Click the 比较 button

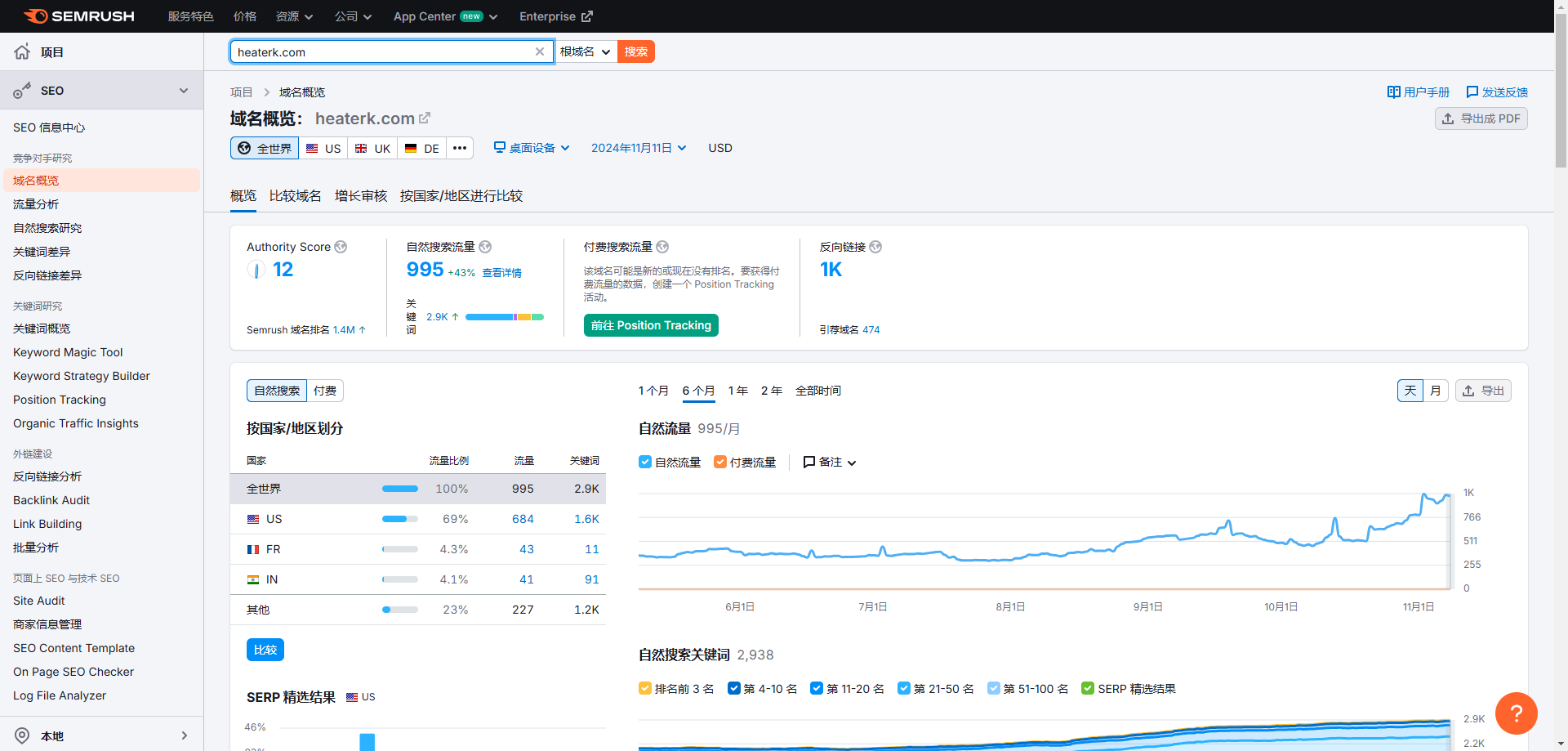pyautogui.click(x=265, y=650)
